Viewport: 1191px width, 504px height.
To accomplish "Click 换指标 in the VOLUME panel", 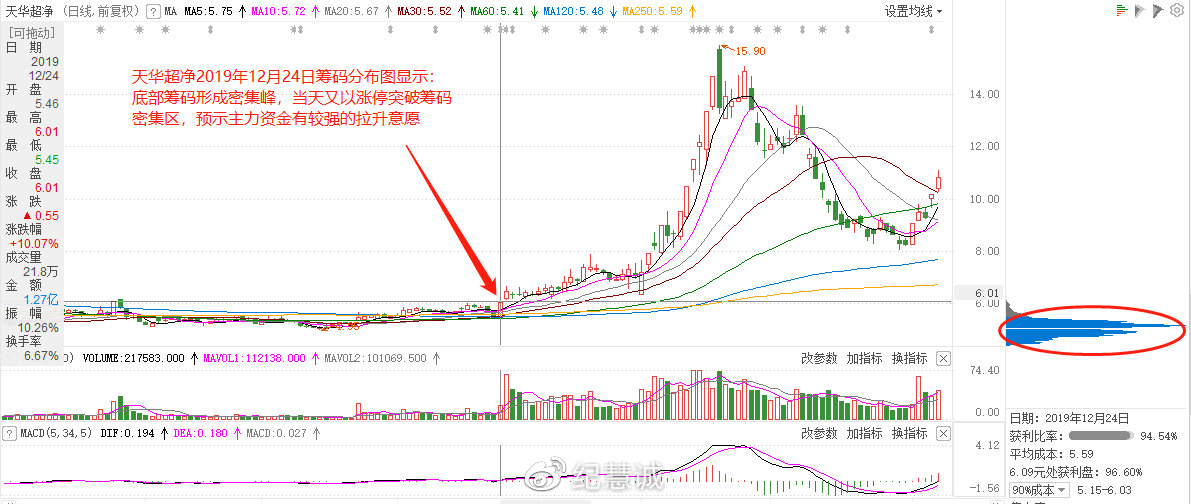I will click(909, 358).
